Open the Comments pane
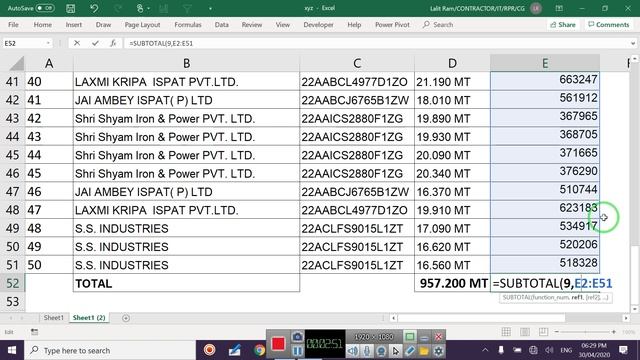The height and width of the screenshot is (360, 640). (609, 24)
